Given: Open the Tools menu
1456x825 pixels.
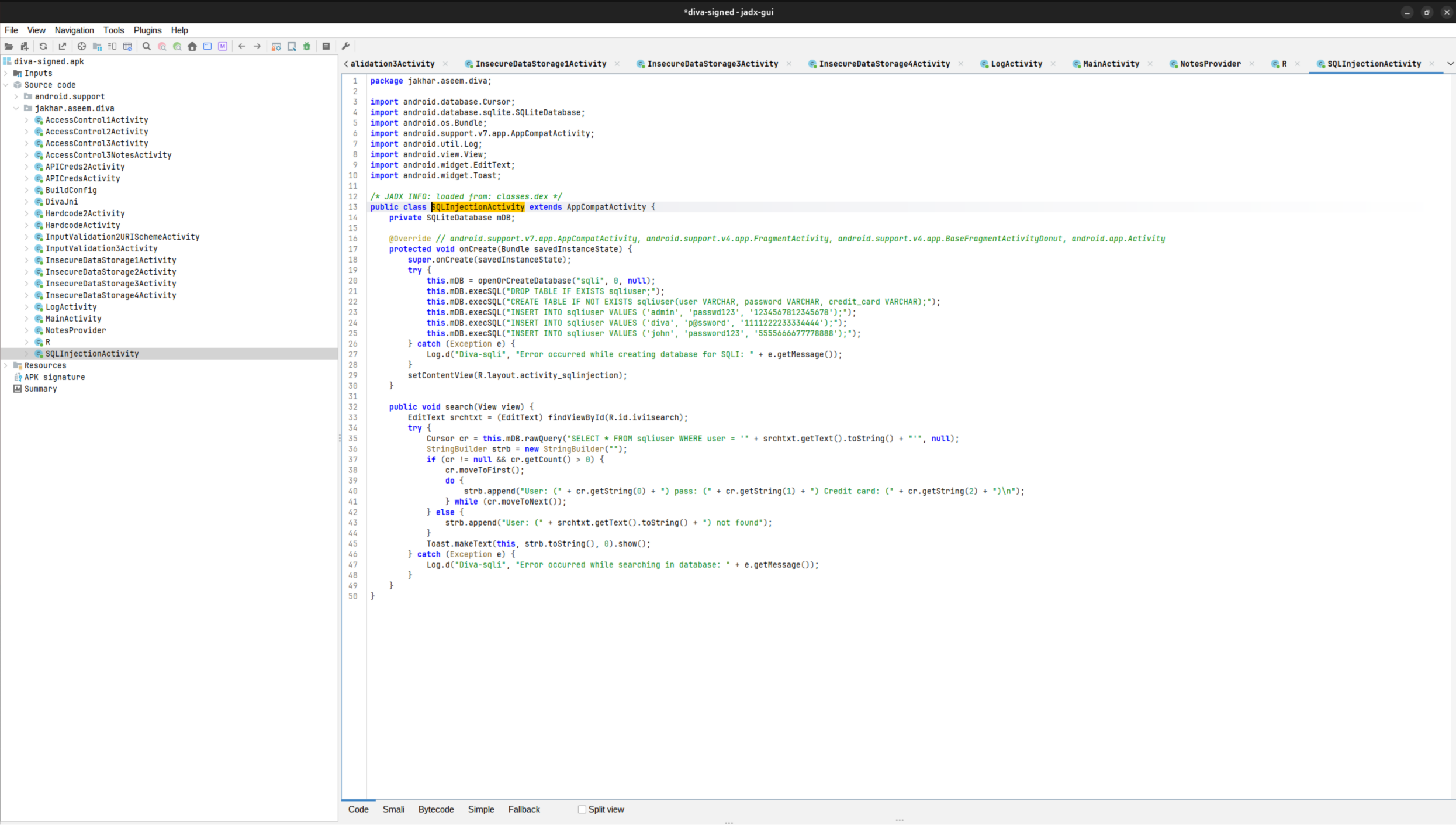Looking at the screenshot, I should click(x=114, y=30).
